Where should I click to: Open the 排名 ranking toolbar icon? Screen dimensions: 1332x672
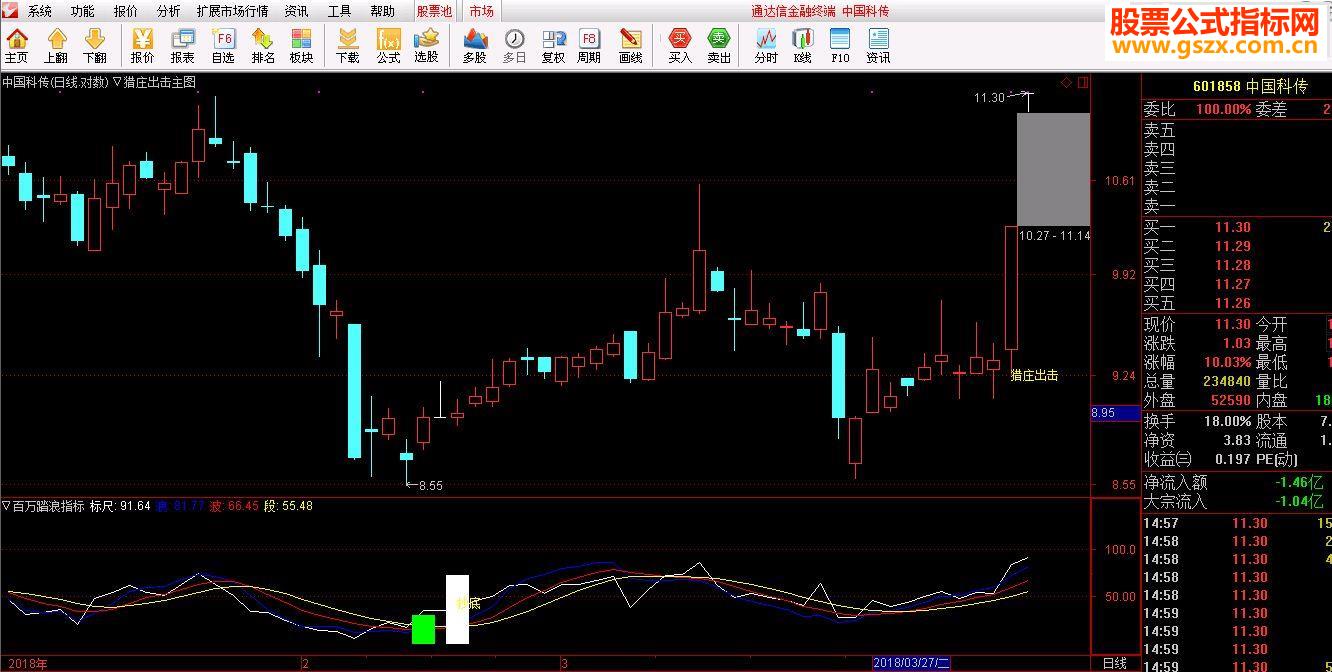click(263, 46)
